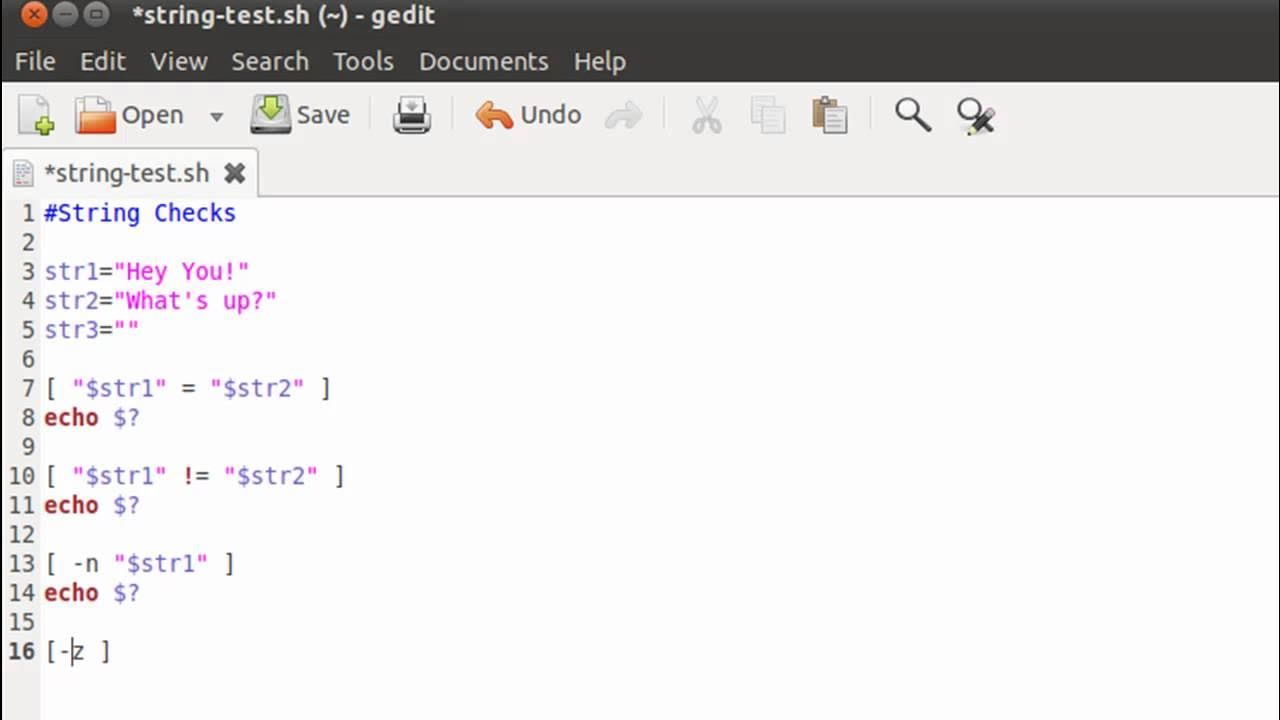1280x720 pixels.
Task: Open the Documents menu
Action: [x=484, y=61]
